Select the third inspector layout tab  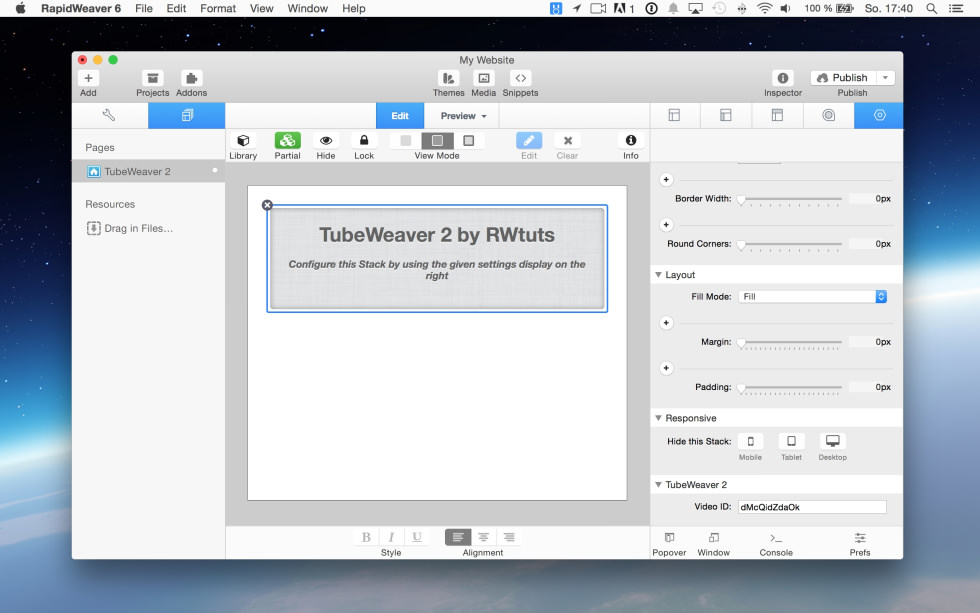tap(777, 115)
